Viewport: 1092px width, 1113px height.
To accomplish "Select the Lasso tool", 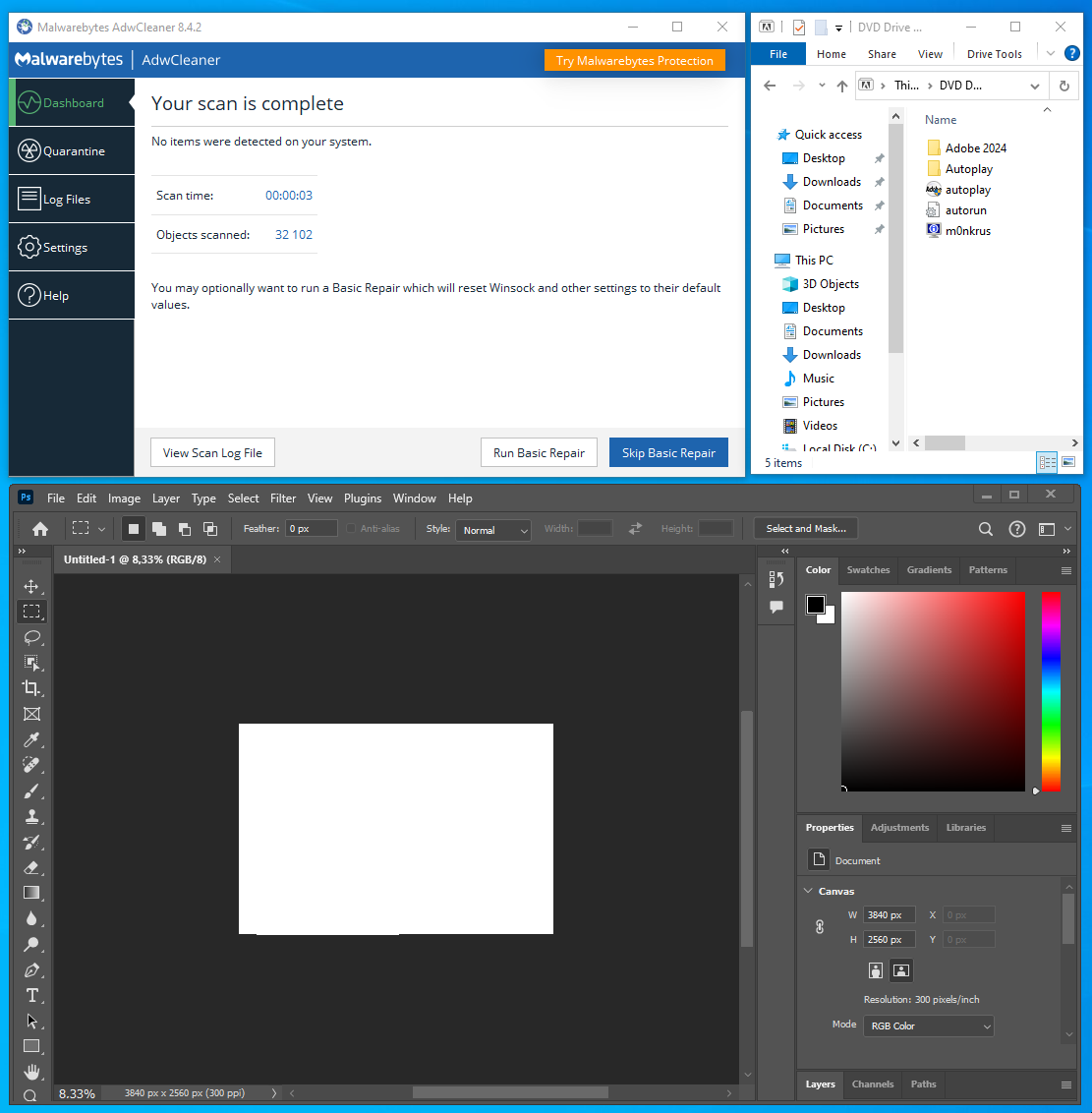I will 31,637.
